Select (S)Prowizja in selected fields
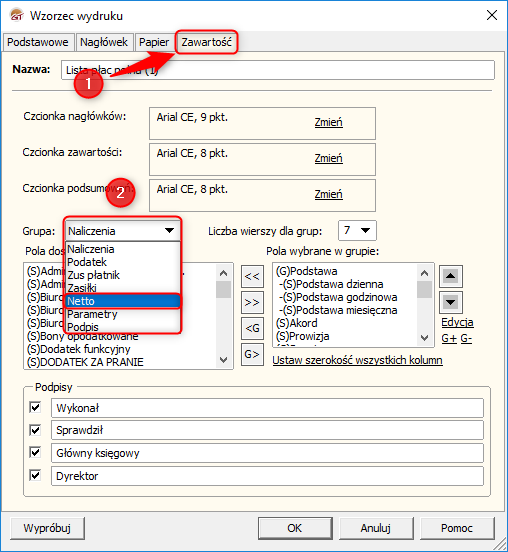This screenshot has width=508, height=552. coord(303,336)
